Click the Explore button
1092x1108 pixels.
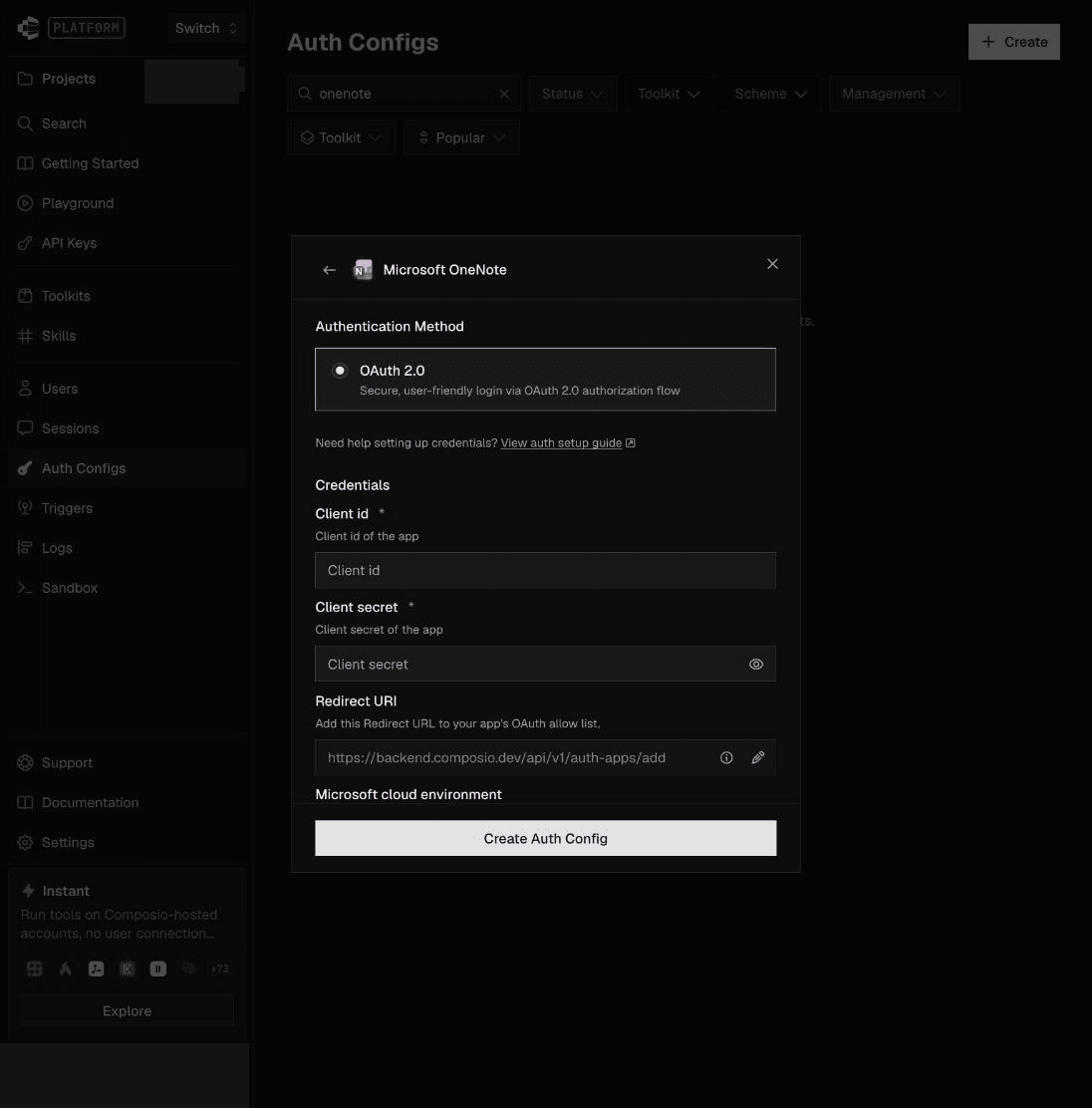[128, 1011]
